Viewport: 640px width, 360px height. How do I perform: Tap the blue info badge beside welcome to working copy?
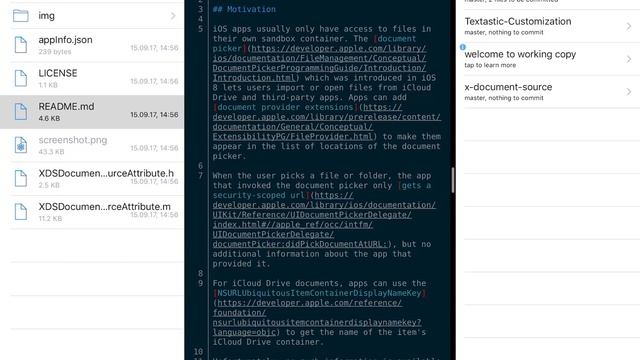462,47
